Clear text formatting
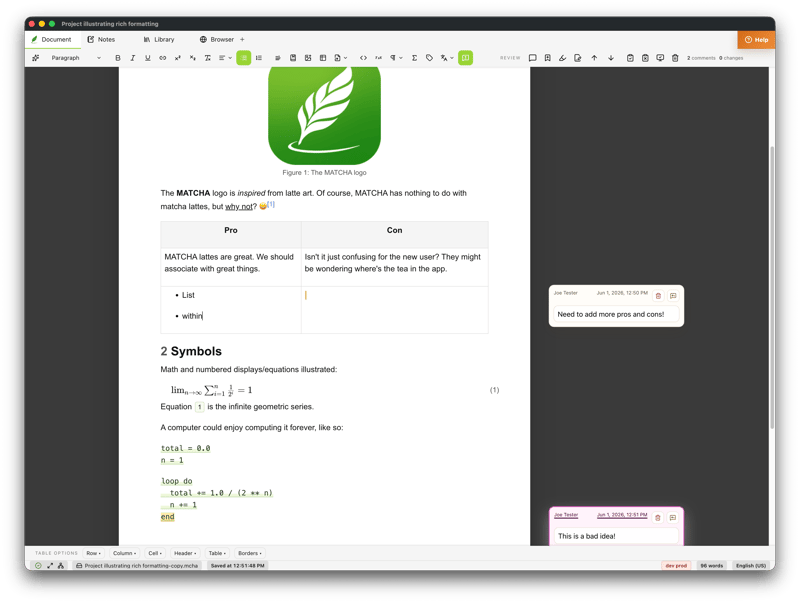Viewport: 800px width, 603px height. 208,58
